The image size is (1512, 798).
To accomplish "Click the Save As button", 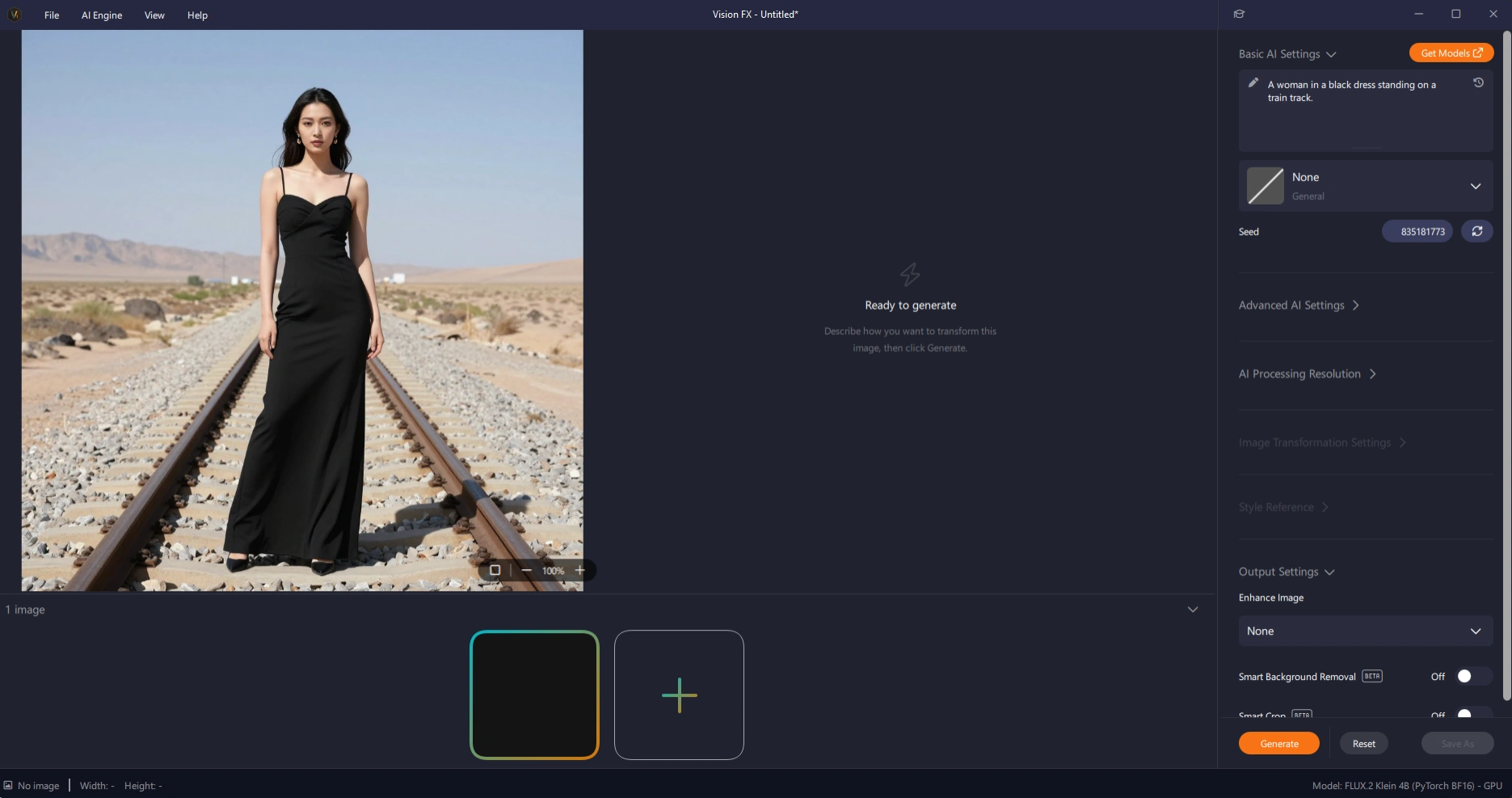I will [x=1457, y=743].
